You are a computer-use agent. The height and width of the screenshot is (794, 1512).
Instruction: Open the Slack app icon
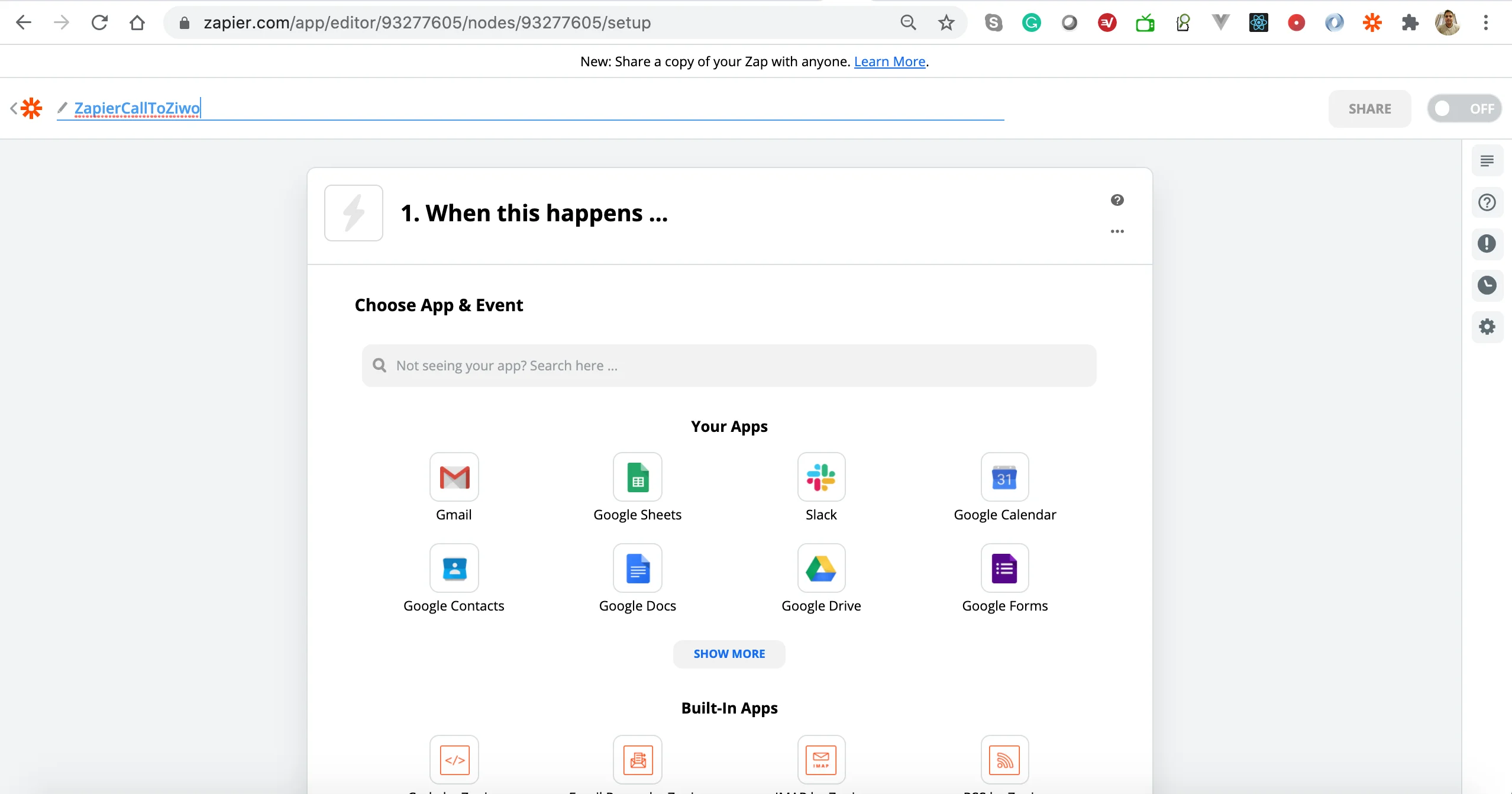[821, 477]
